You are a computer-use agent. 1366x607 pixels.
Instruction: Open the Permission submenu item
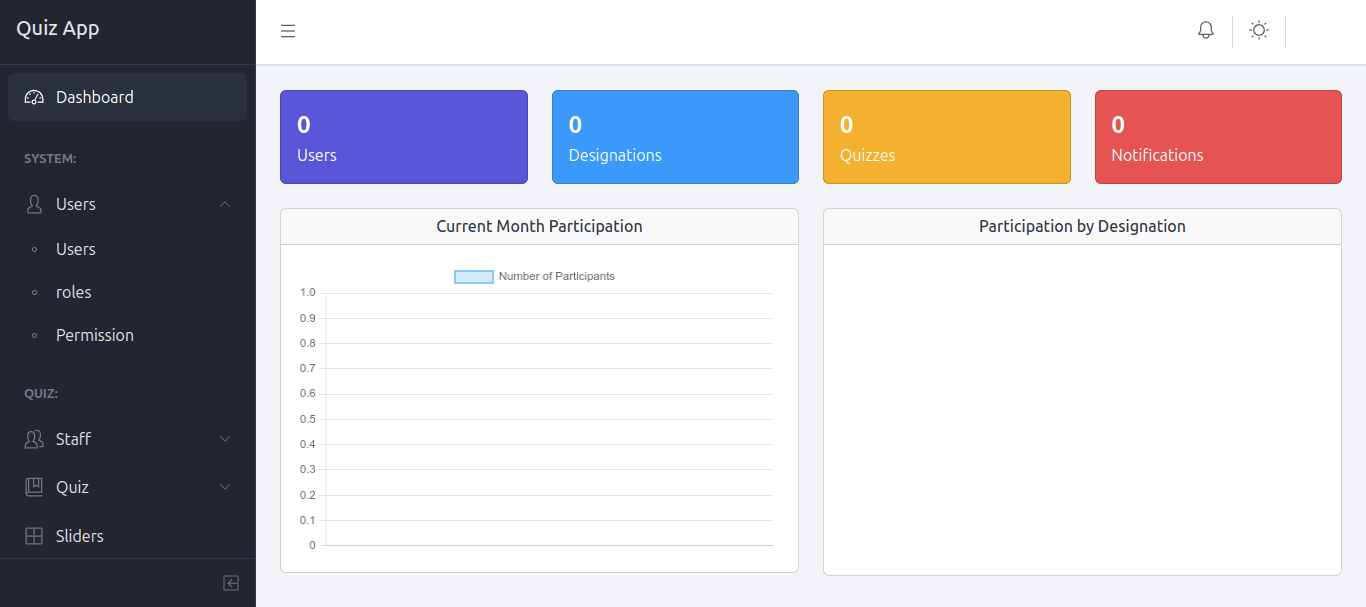click(x=94, y=335)
